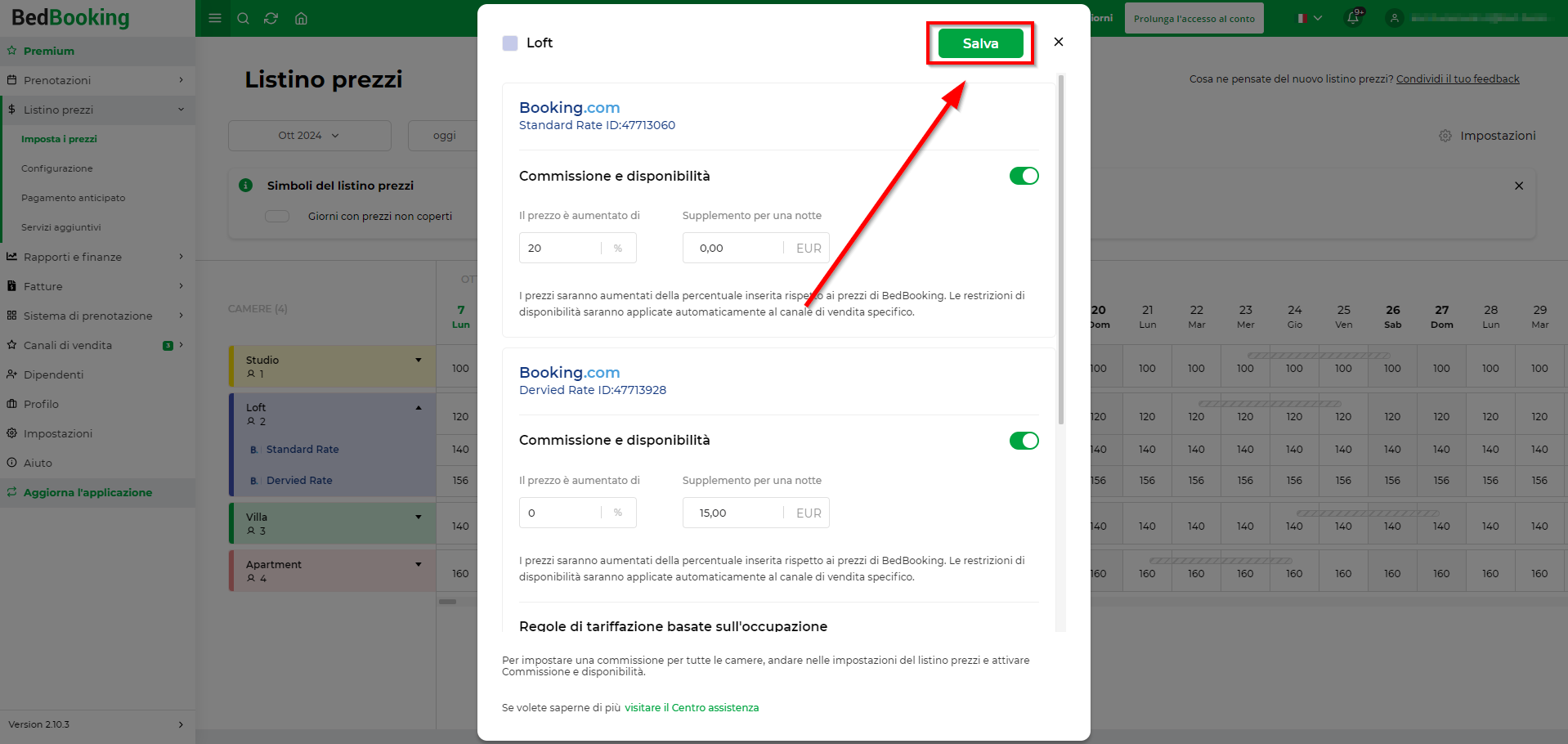
Task: Go to the home icon
Action: tap(301, 18)
